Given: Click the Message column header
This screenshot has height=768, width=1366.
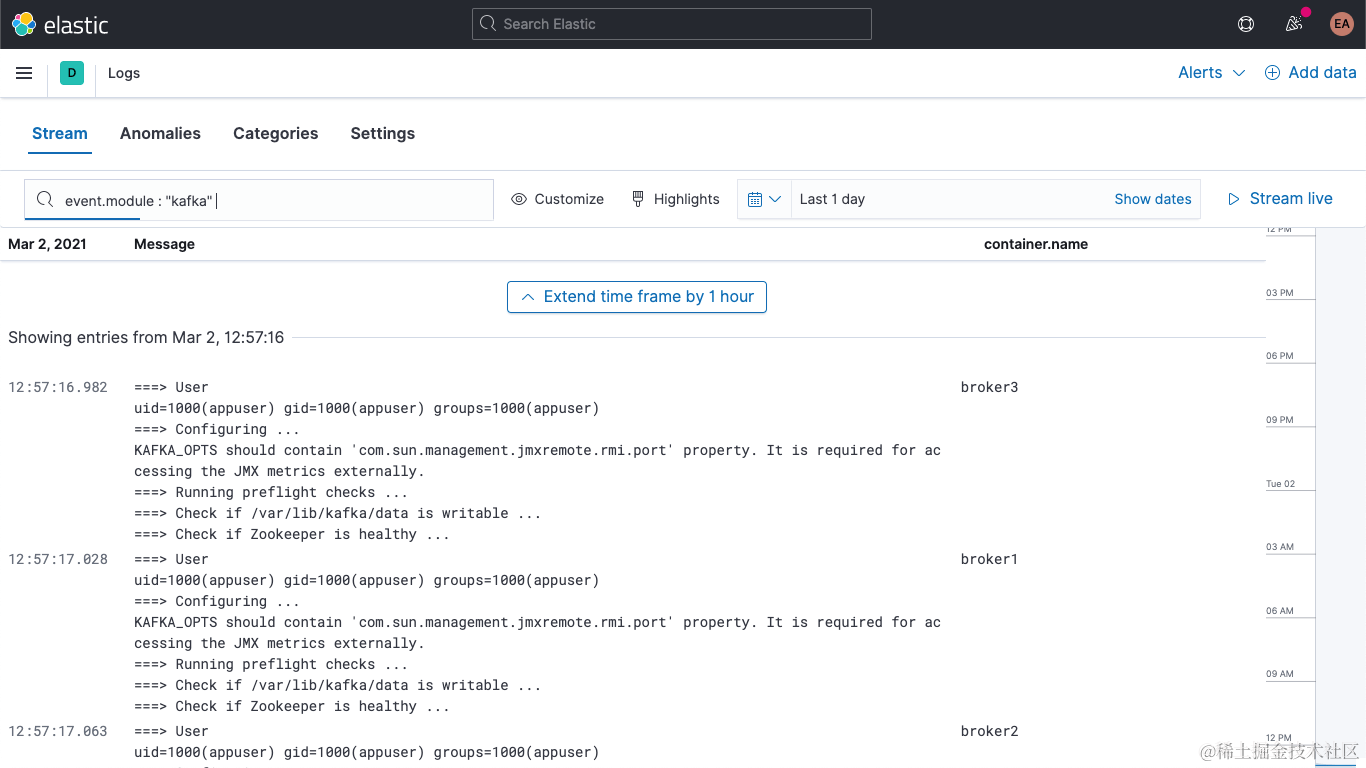Looking at the screenshot, I should pyautogui.click(x=164, y=244).
